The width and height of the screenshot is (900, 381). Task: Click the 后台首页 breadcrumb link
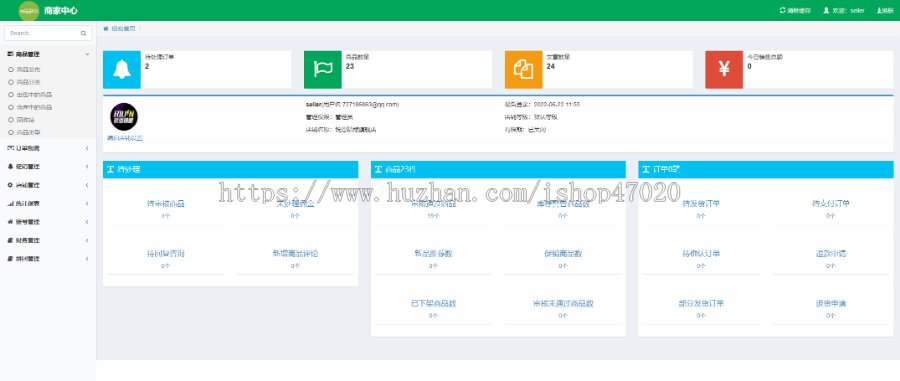coord(123,28)
